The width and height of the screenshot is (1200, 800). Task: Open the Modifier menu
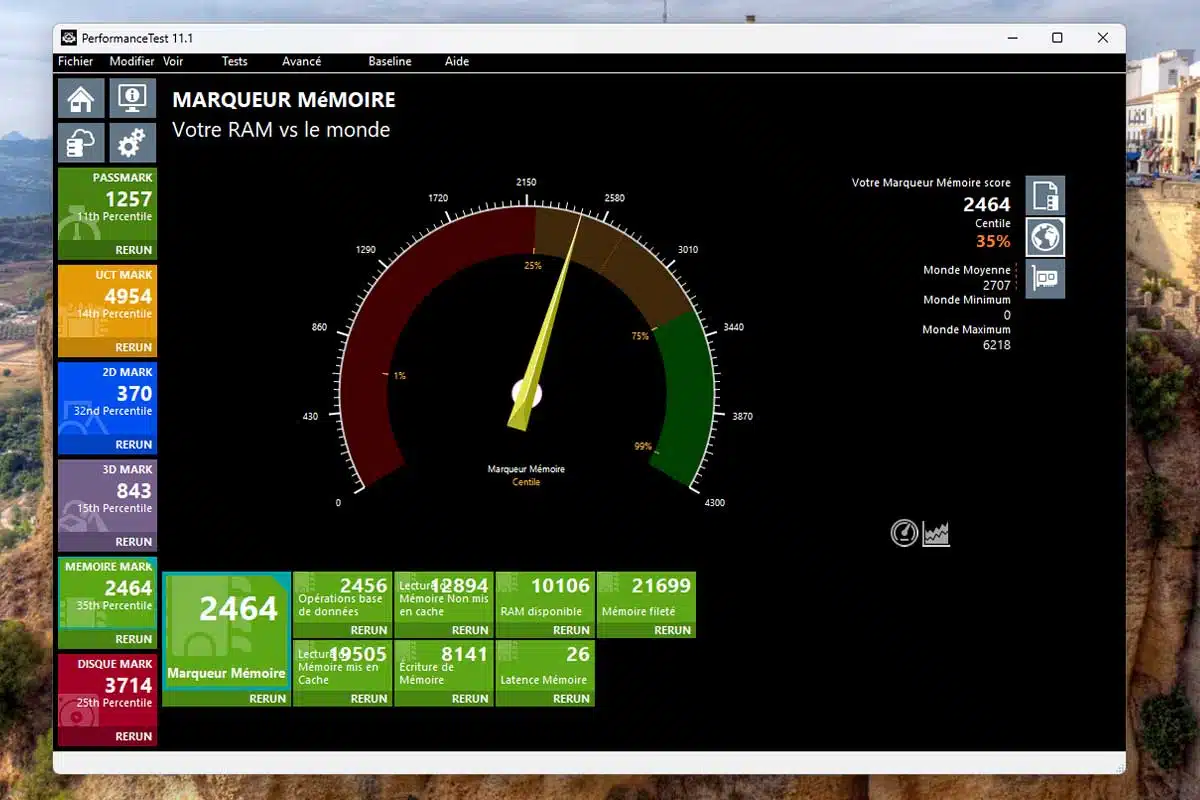[132, 61]
